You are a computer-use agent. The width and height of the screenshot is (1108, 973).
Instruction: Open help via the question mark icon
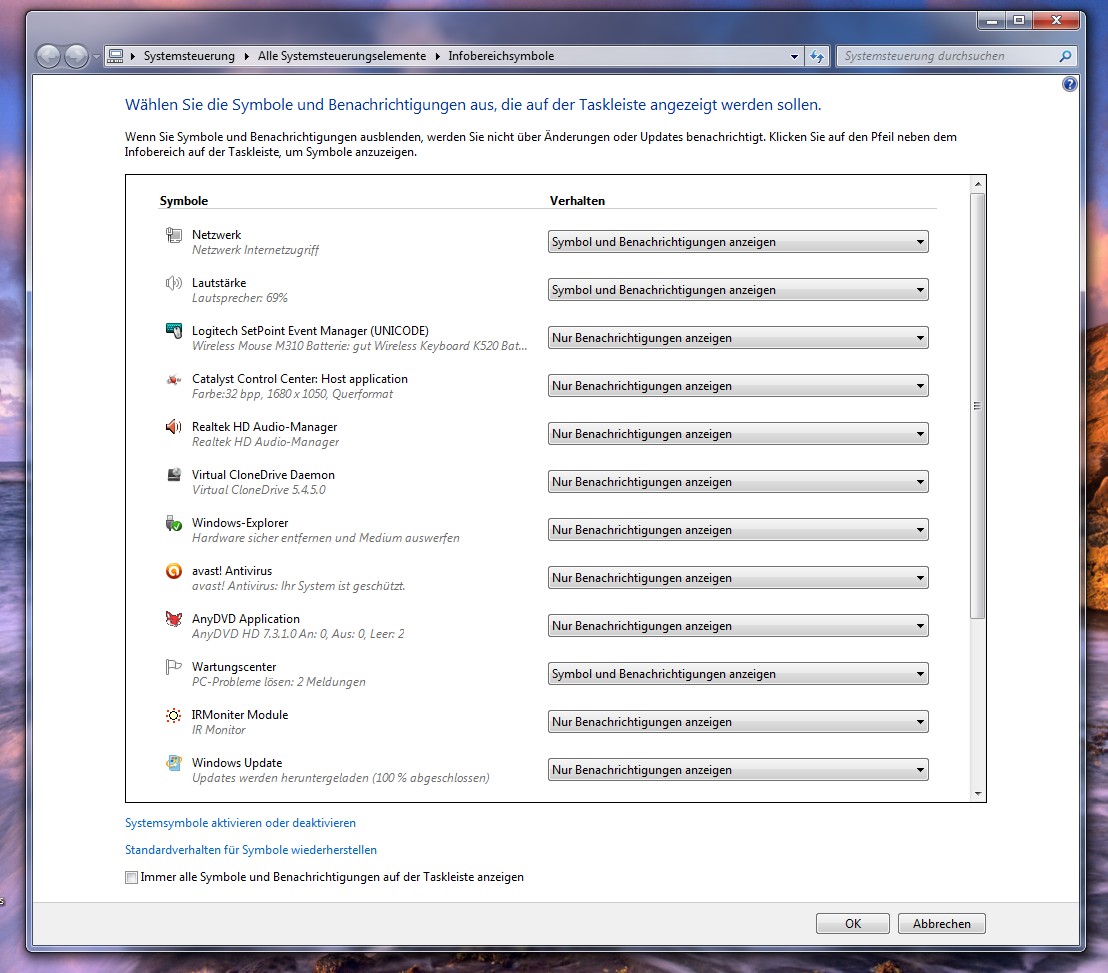[1069, 84]
